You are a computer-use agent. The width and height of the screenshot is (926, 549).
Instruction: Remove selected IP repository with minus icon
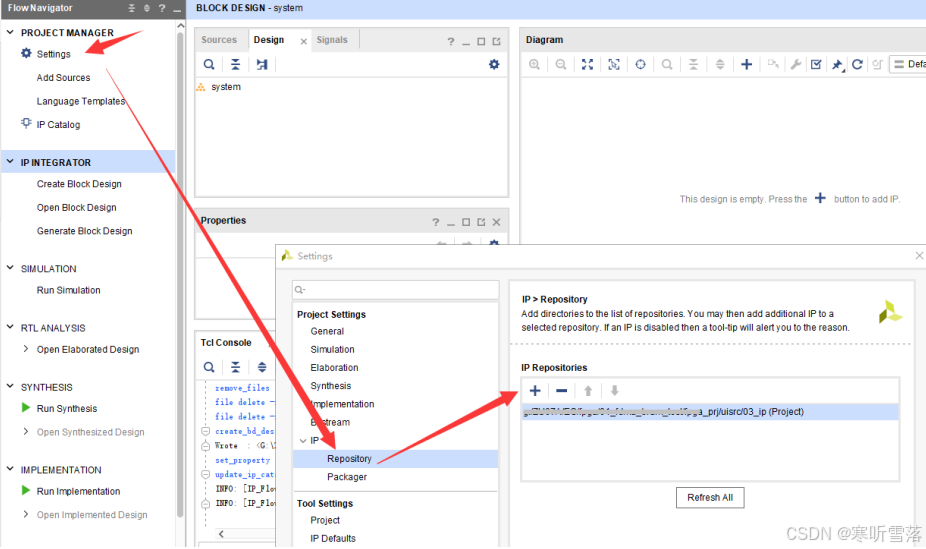[x=562, y=391]
